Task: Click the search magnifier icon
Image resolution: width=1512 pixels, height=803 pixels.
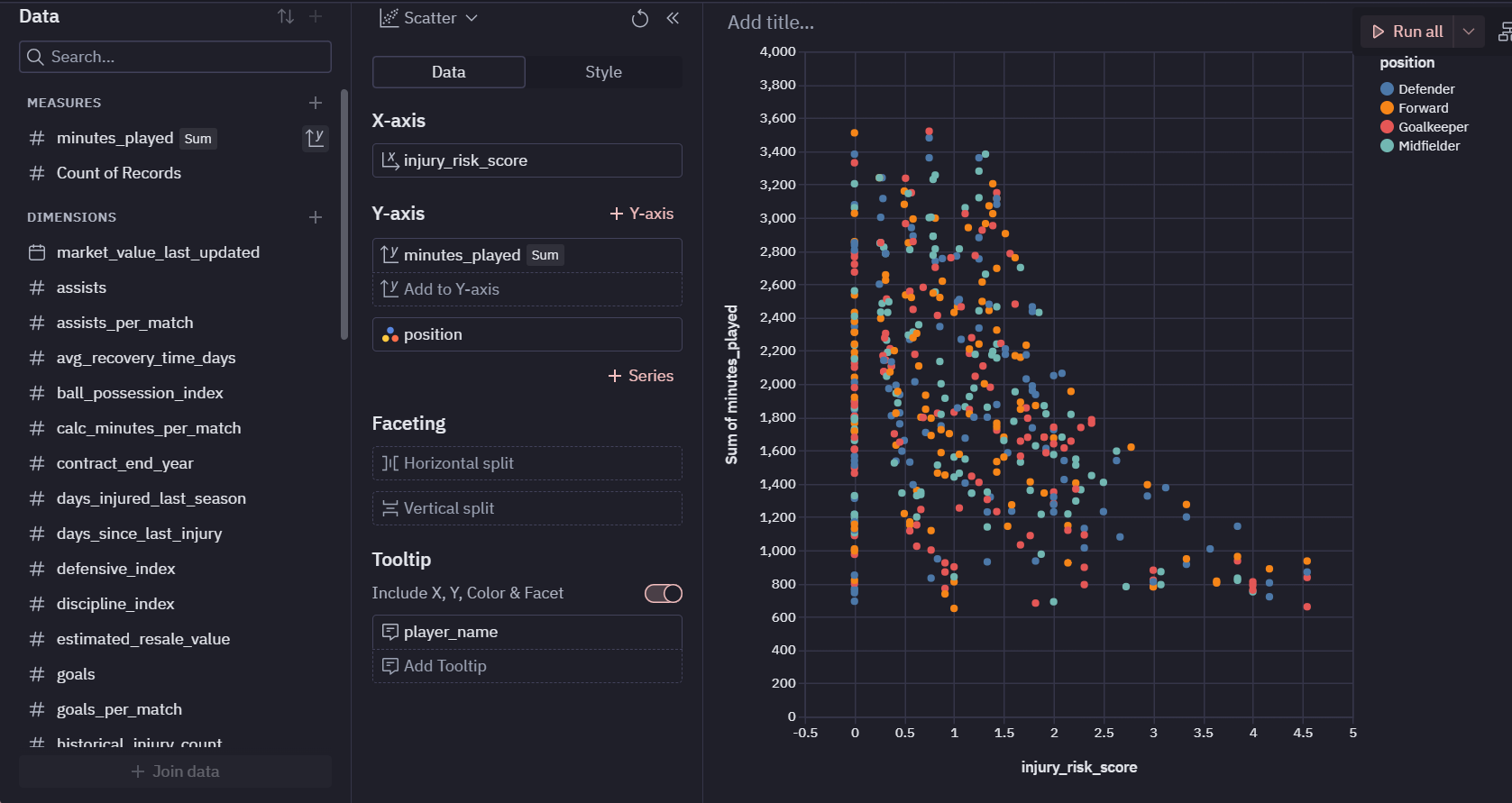Action: [x=35, y=57]
